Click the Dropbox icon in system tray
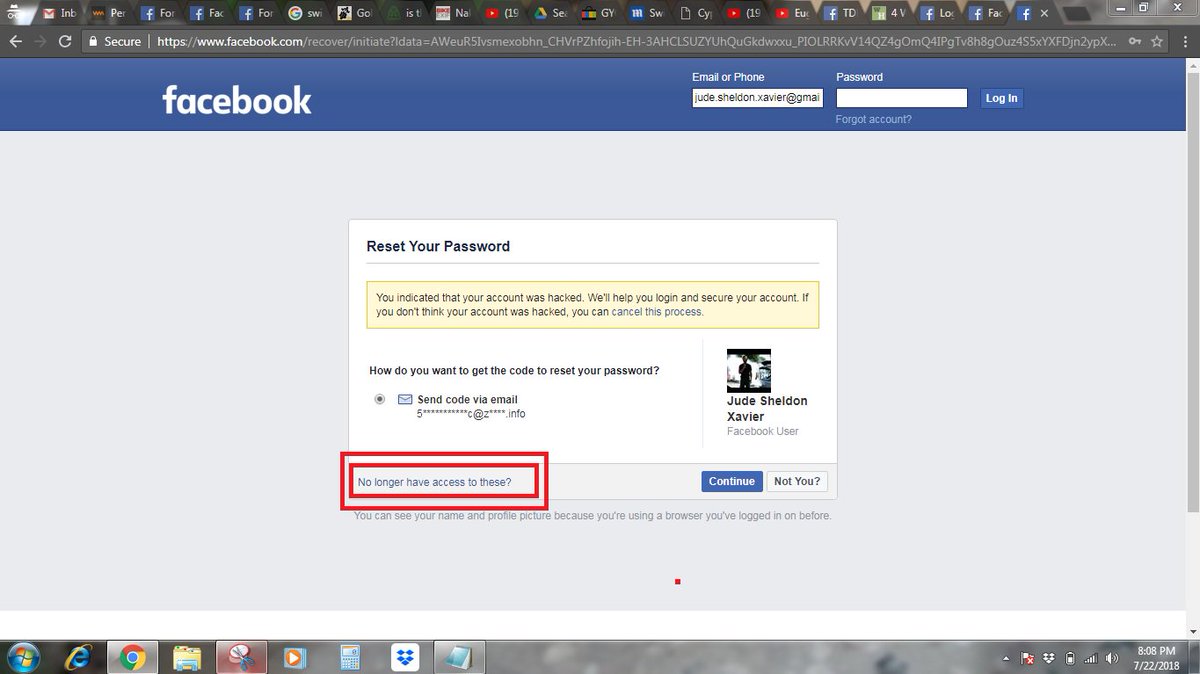1200x674 pixels. click(1048, 658)
